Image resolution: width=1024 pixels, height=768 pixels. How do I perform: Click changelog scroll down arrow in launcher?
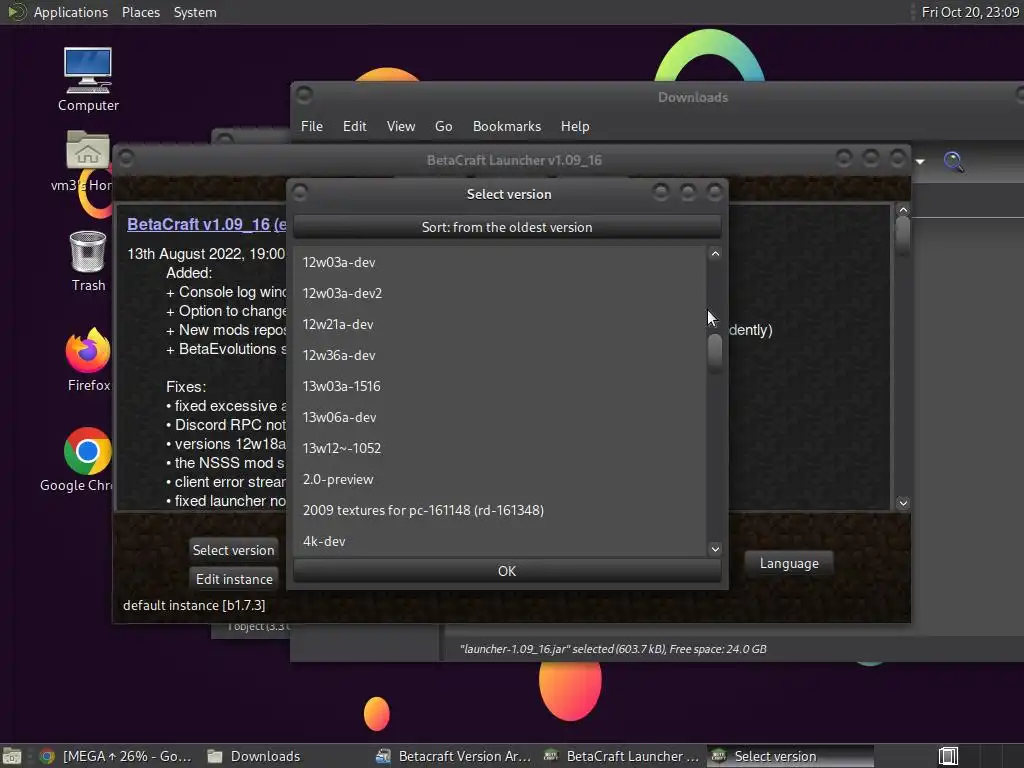coord(903,503)
